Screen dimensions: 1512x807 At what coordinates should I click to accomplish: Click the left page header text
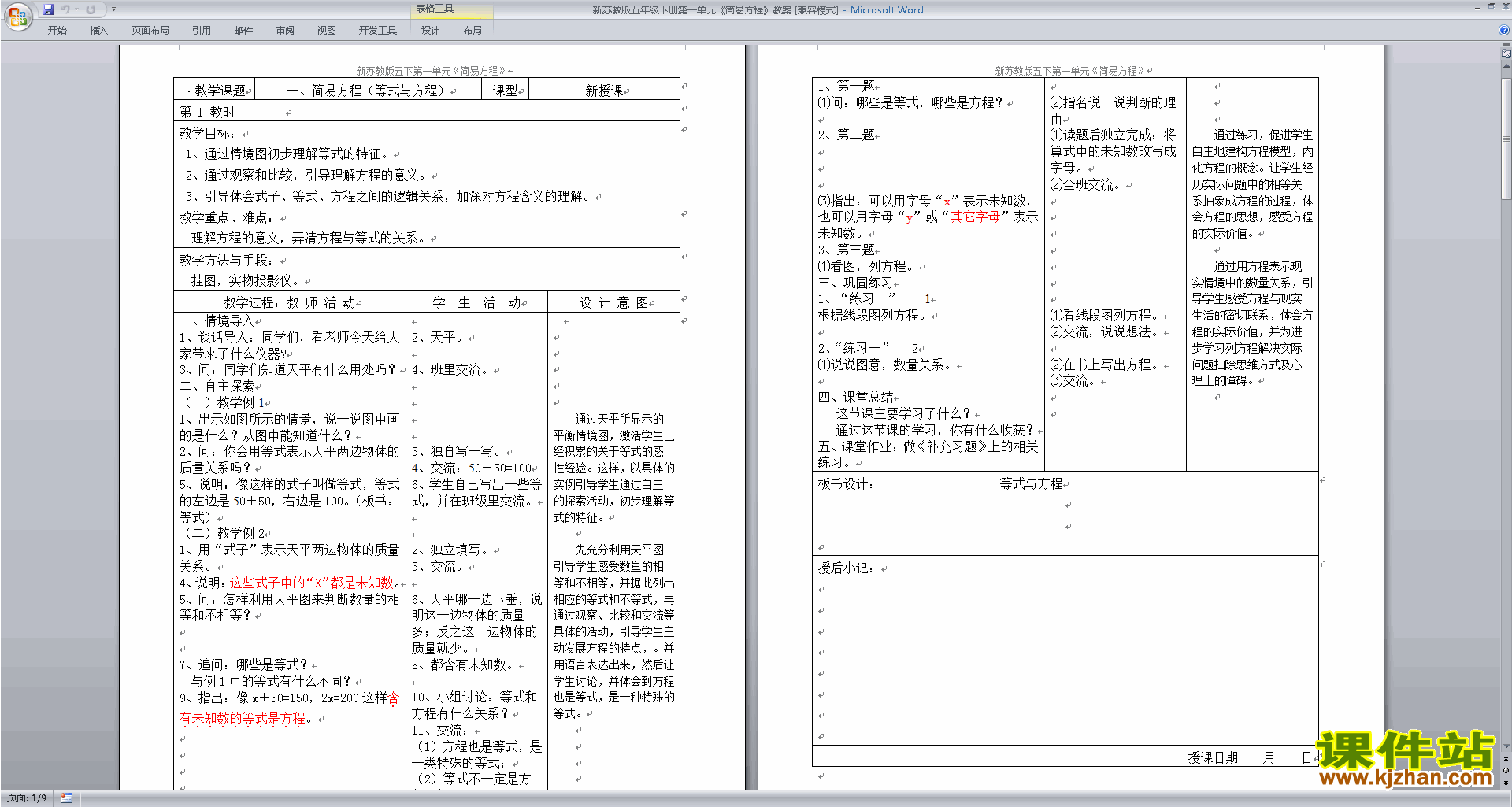tap(430, 71)
